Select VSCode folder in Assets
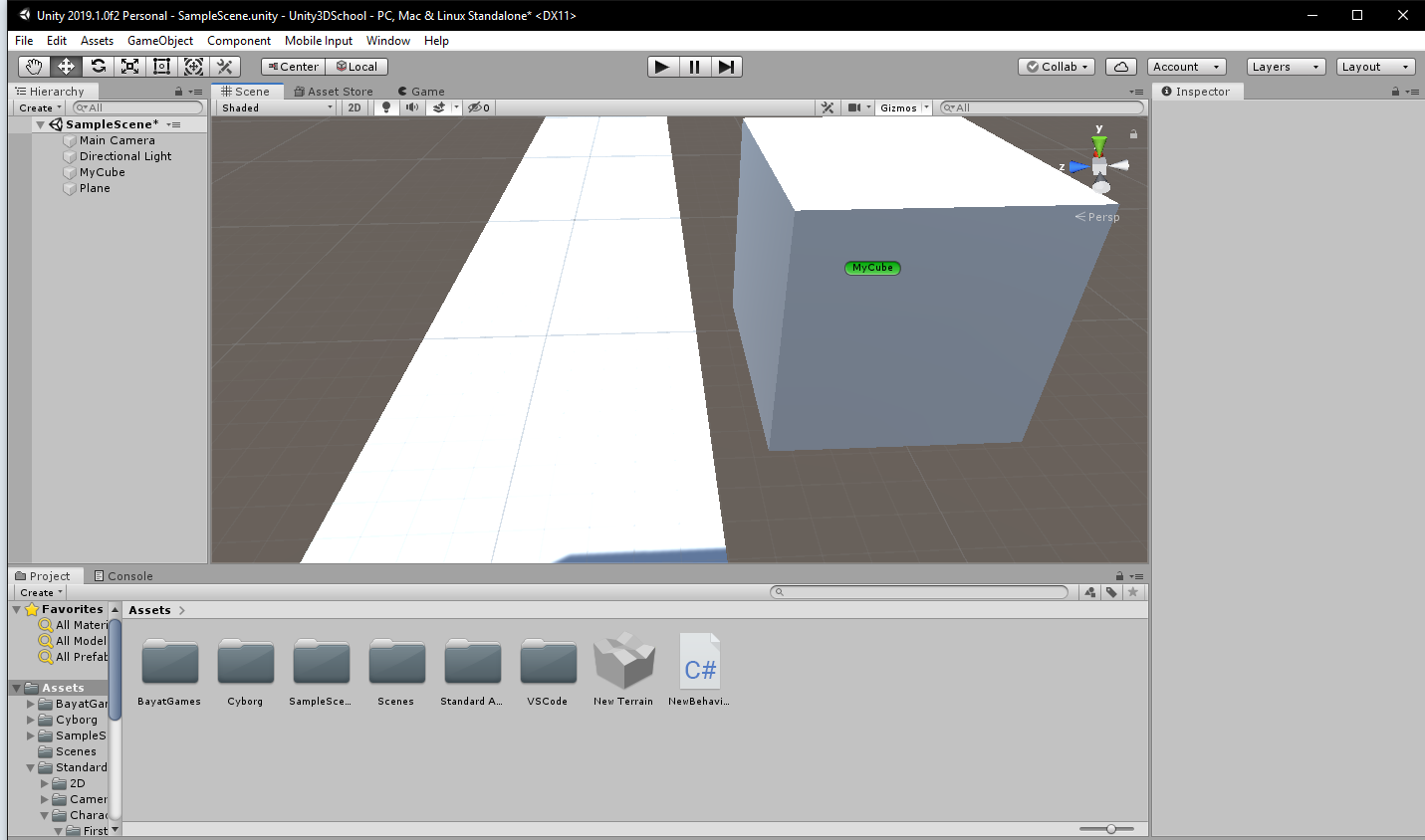Image resolution: width=1425 pixels, height=840 pixels. (548, 670)
